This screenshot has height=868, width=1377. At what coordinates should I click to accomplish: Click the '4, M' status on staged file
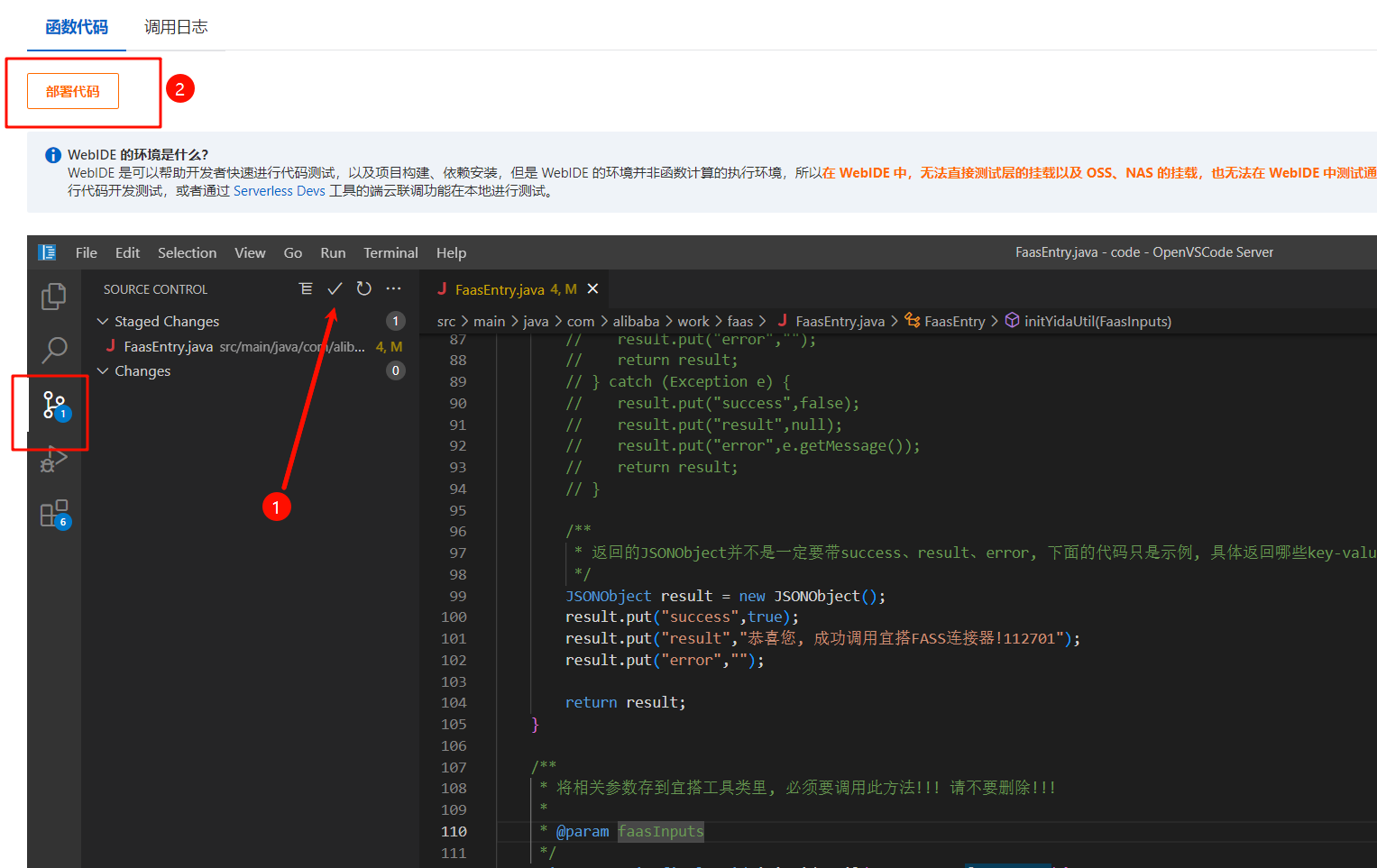tap(389, 346)
